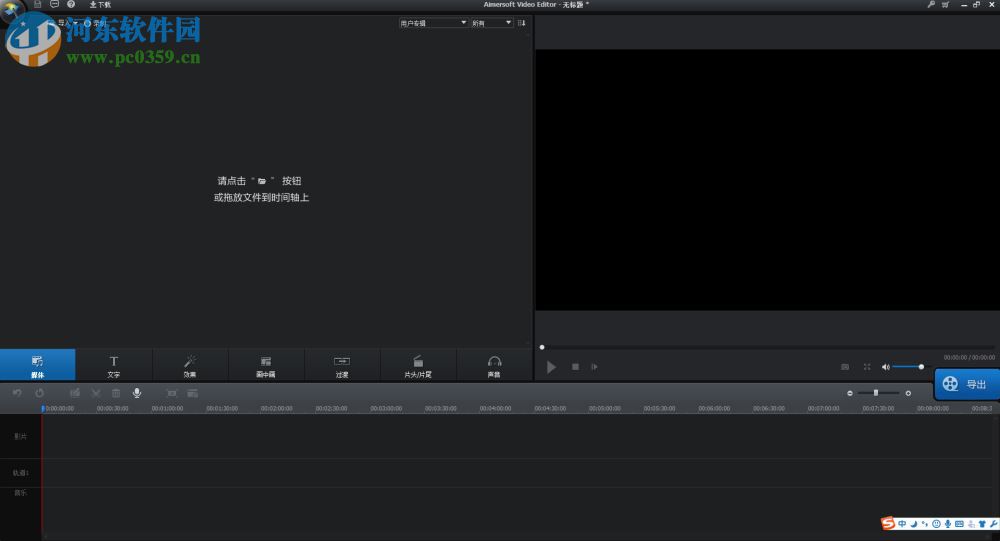Select the 影片 (Video) track label
This screenshot has width=1000, height=541.
click(x=20, y=436)
